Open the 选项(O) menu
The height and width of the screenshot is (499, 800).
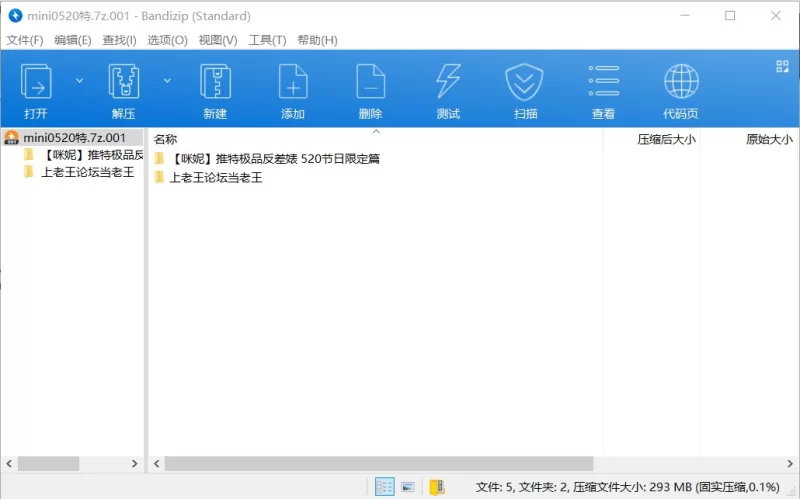click(x=167, y=40)
